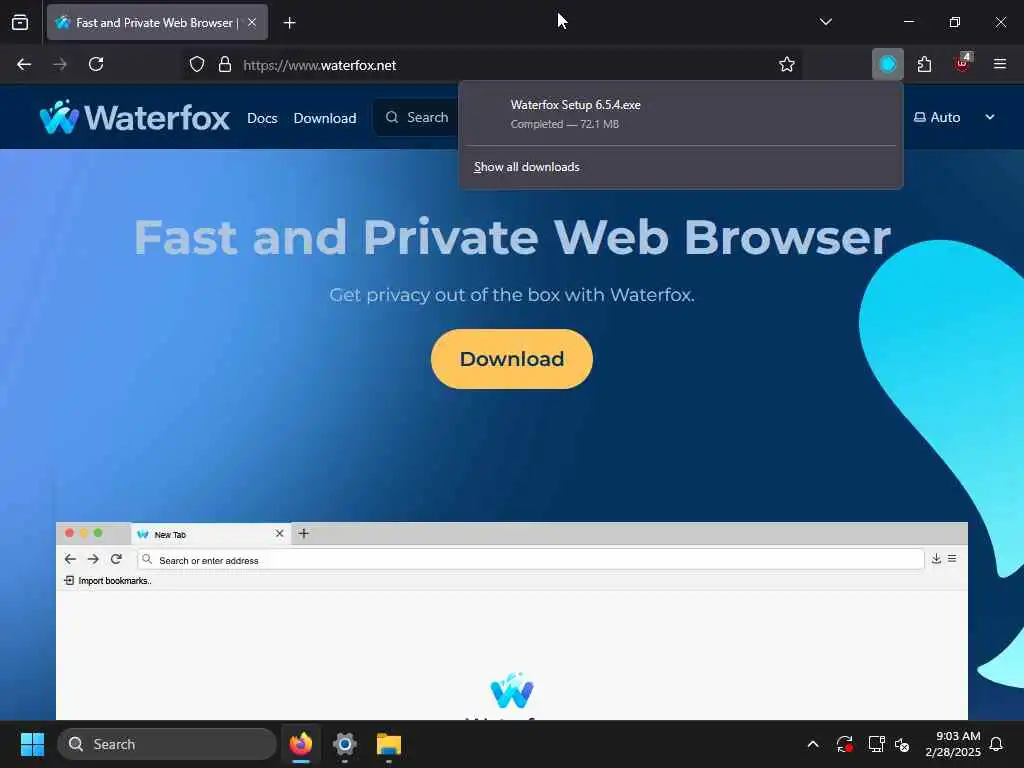The width and height of the screenshot is (1024, 768).
Task: Toggle the downloads panel button
Action: (x=888, y=64)
